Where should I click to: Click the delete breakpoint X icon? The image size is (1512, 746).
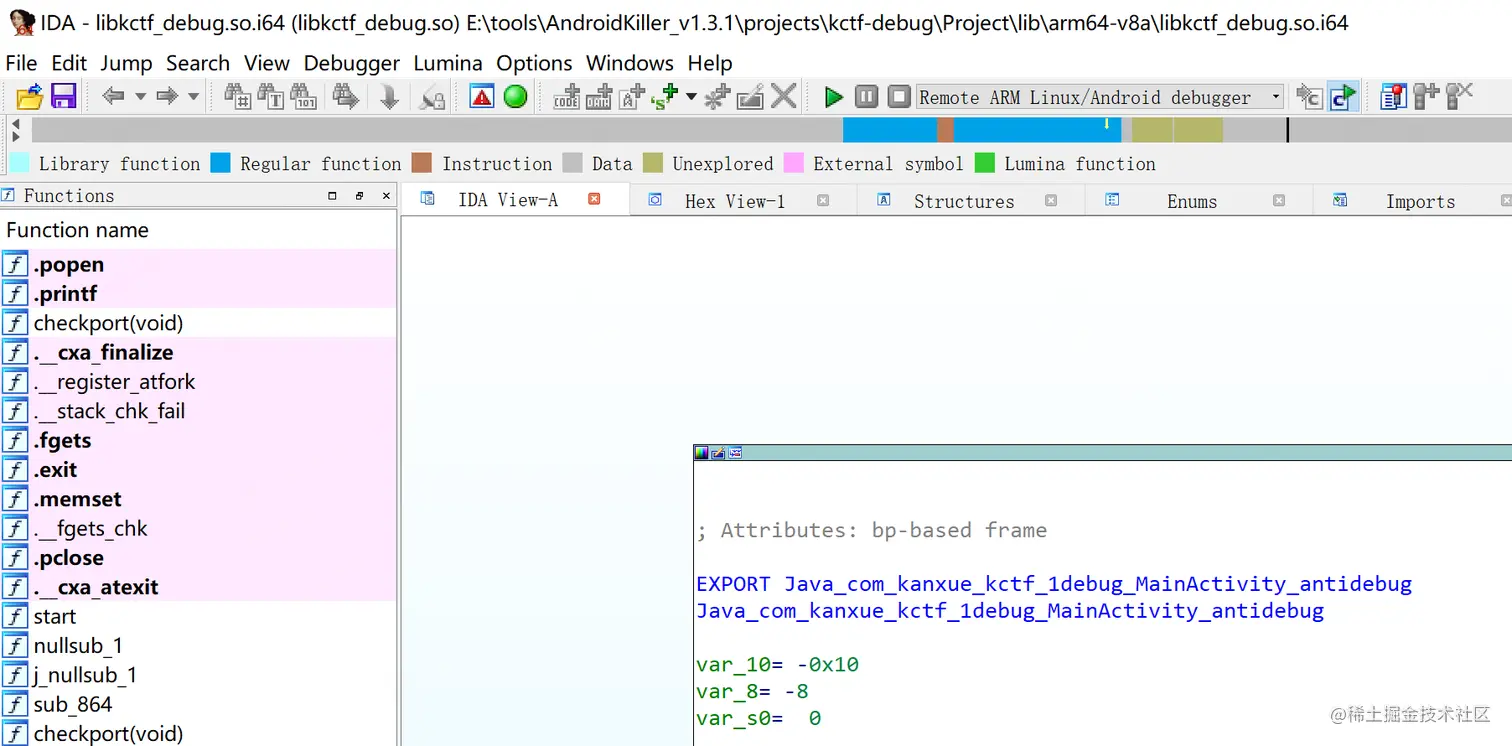[1459, 97]
